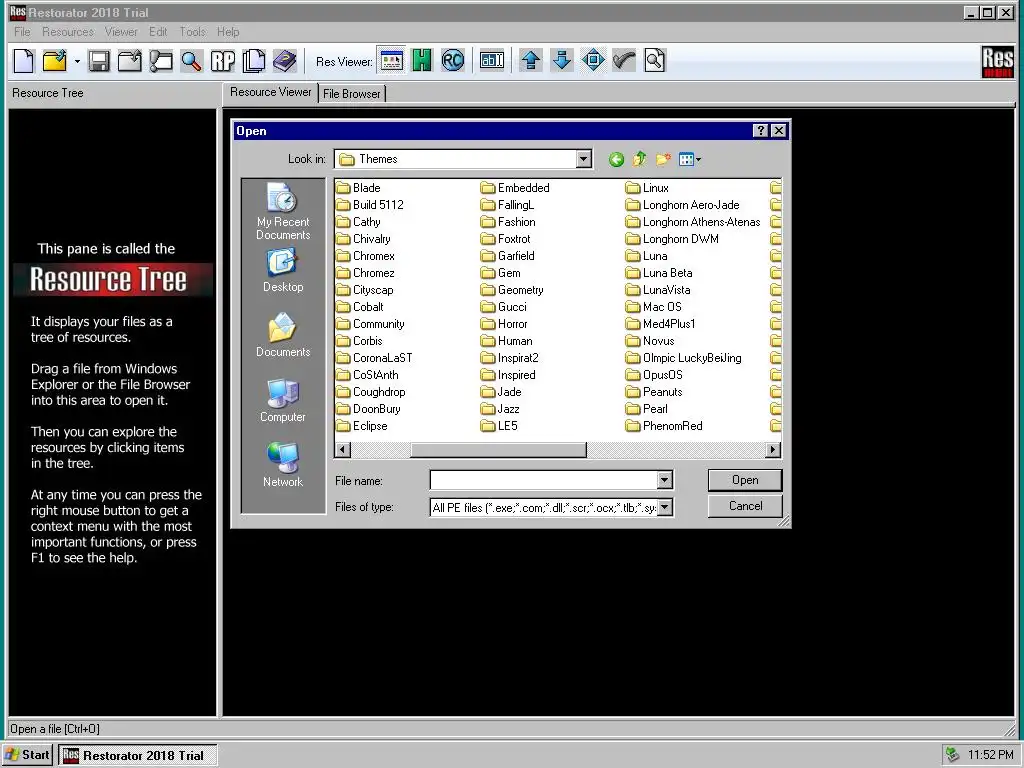This screenshot has width=1024, height=768.
Task: Click the blue down arrow icon
Action: [x=562, y=61]
